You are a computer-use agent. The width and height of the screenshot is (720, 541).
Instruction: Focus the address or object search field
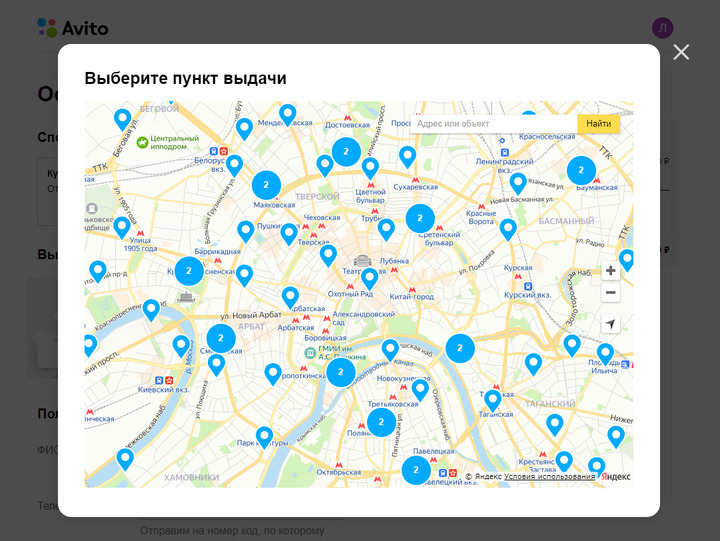click(493, 124)
